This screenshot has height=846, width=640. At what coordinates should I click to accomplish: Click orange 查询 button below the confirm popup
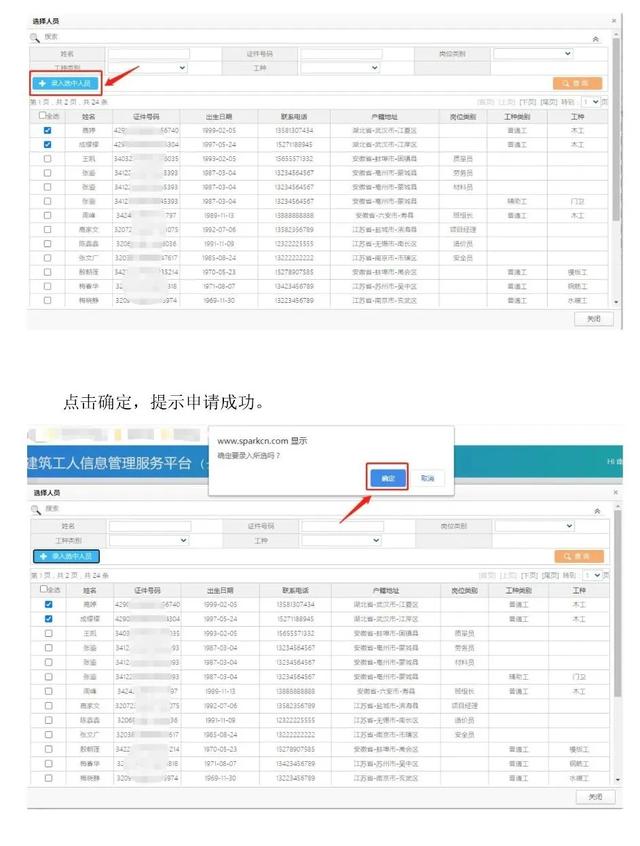tap(579, 555)
